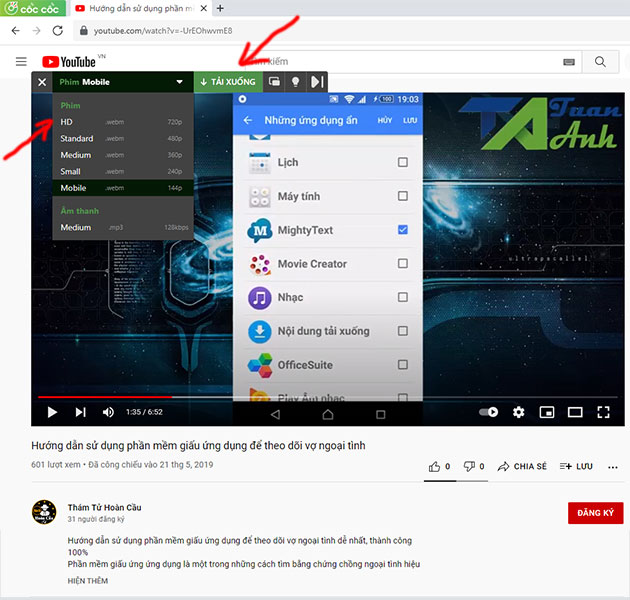Skip to next video in player controls
Screen dimensions: 630x600
(x=81, y=412)
